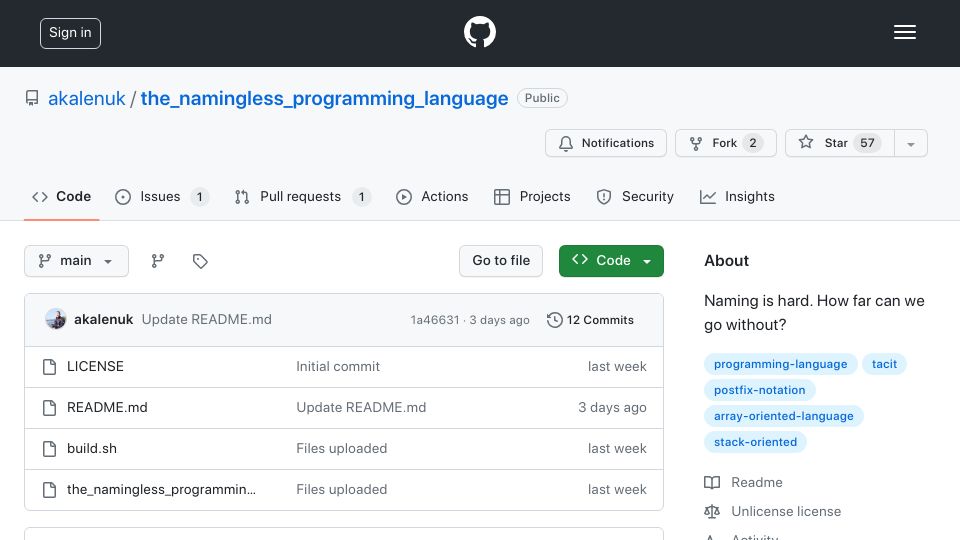Open Files uploaded commit in build.sh row

342,448
